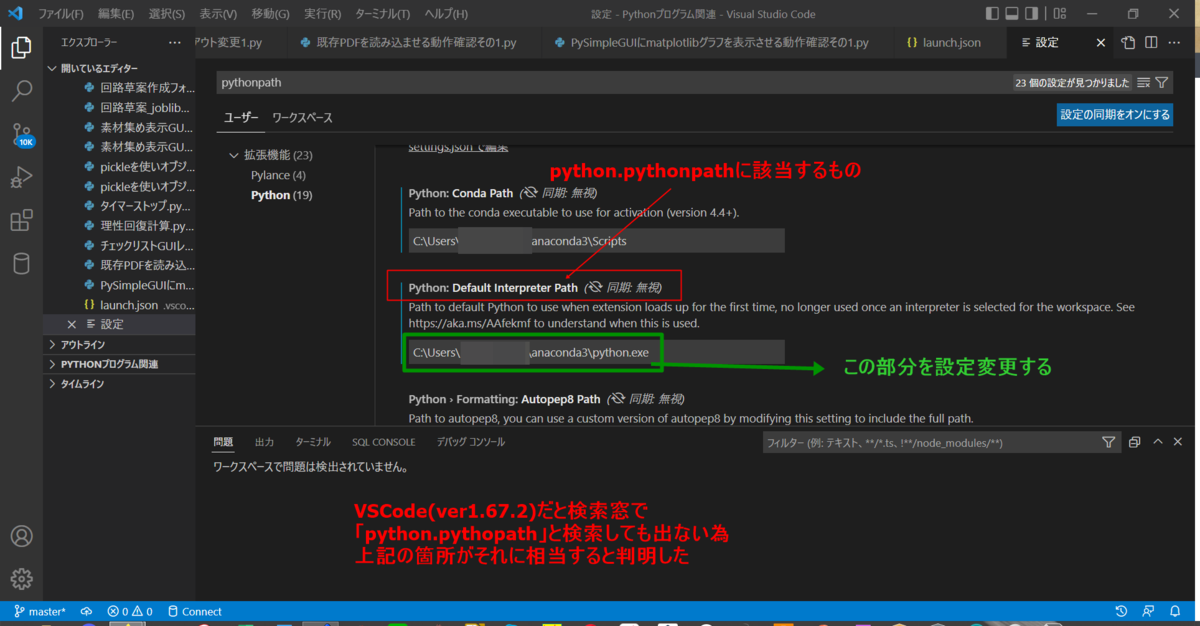Click the Problems panel filter funnel icon

tap(1108, 442)
